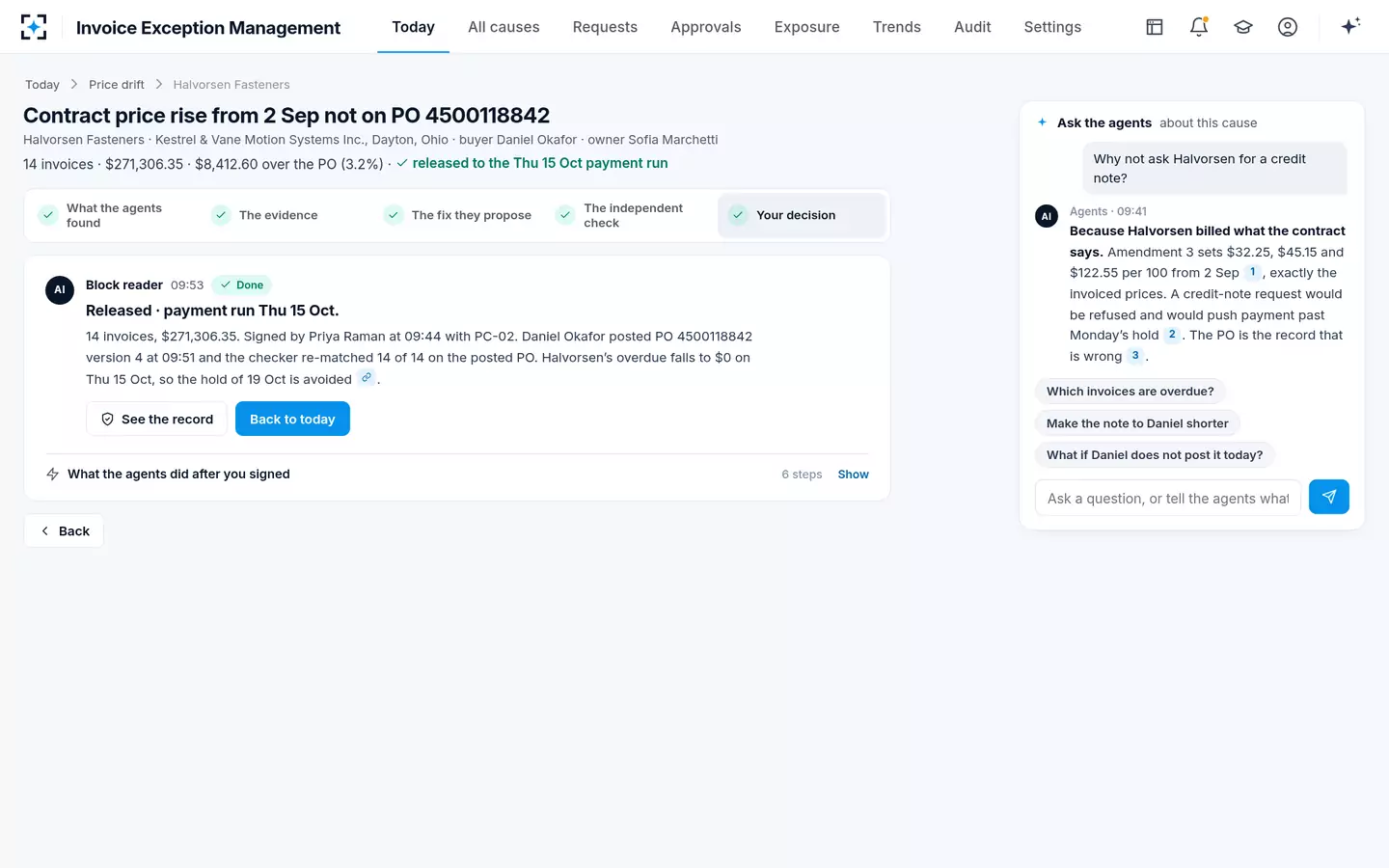Open citation 1 in agents' answer
This screenshot has height=868, width=1389.
click(1252, 272)
